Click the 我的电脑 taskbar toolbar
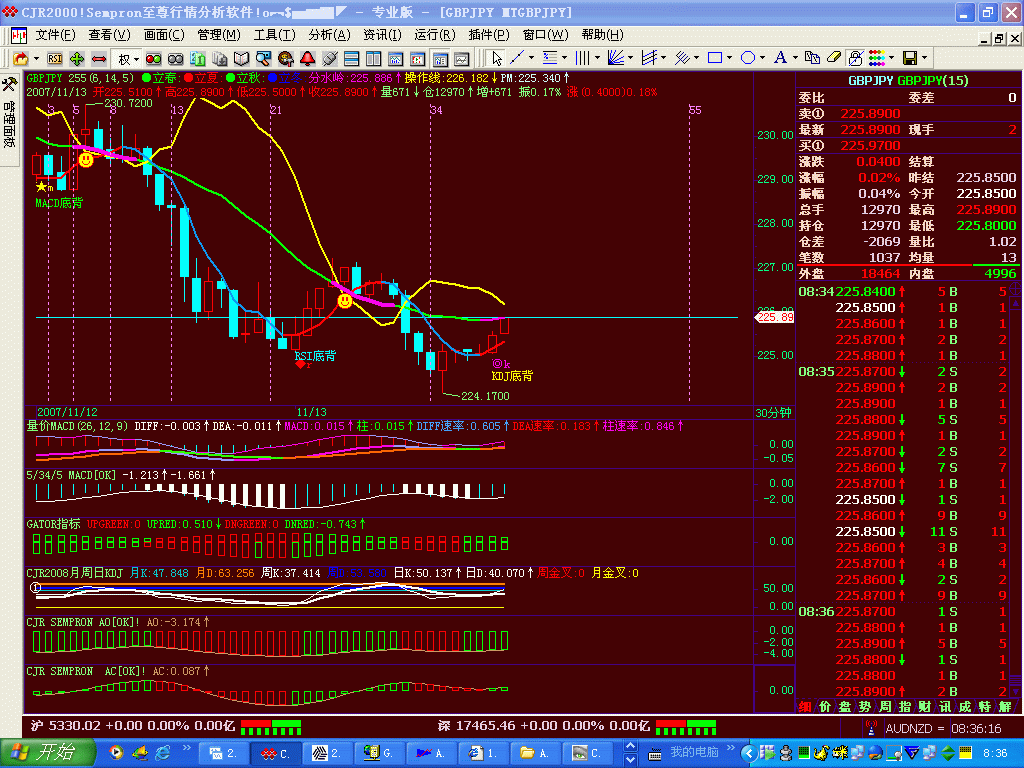Screen dimensions: 1024x768 (694, 752)
